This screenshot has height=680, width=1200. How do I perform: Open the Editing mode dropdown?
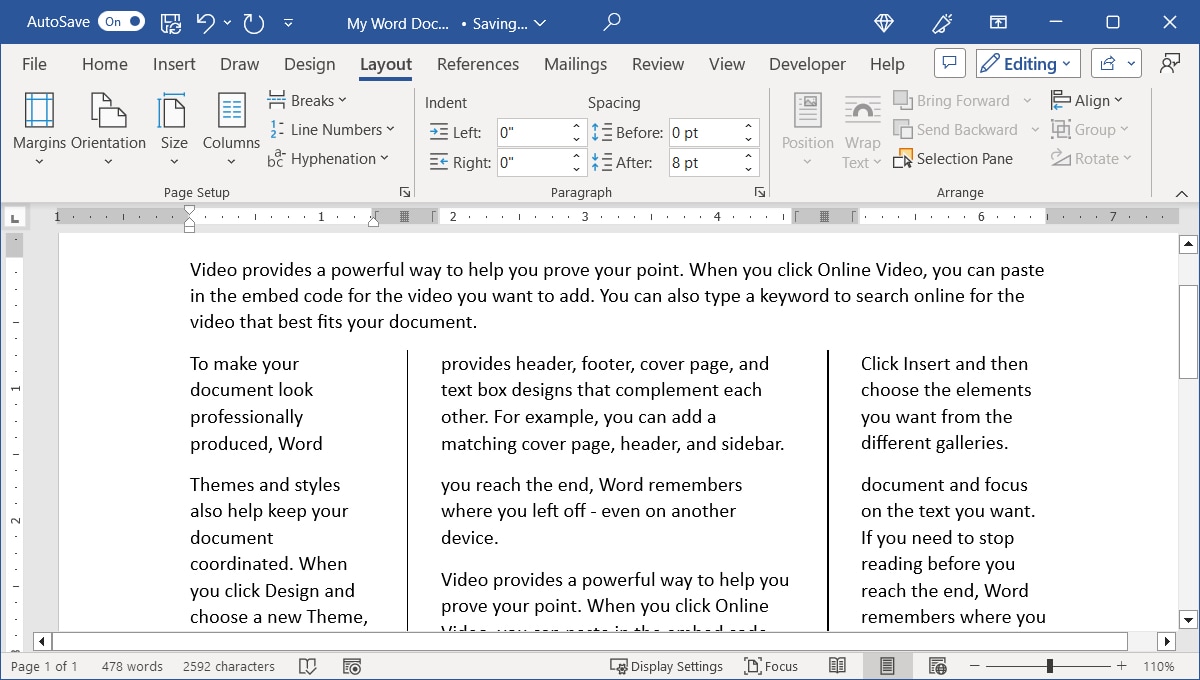pyautogui.click(x=1027, y=62)
